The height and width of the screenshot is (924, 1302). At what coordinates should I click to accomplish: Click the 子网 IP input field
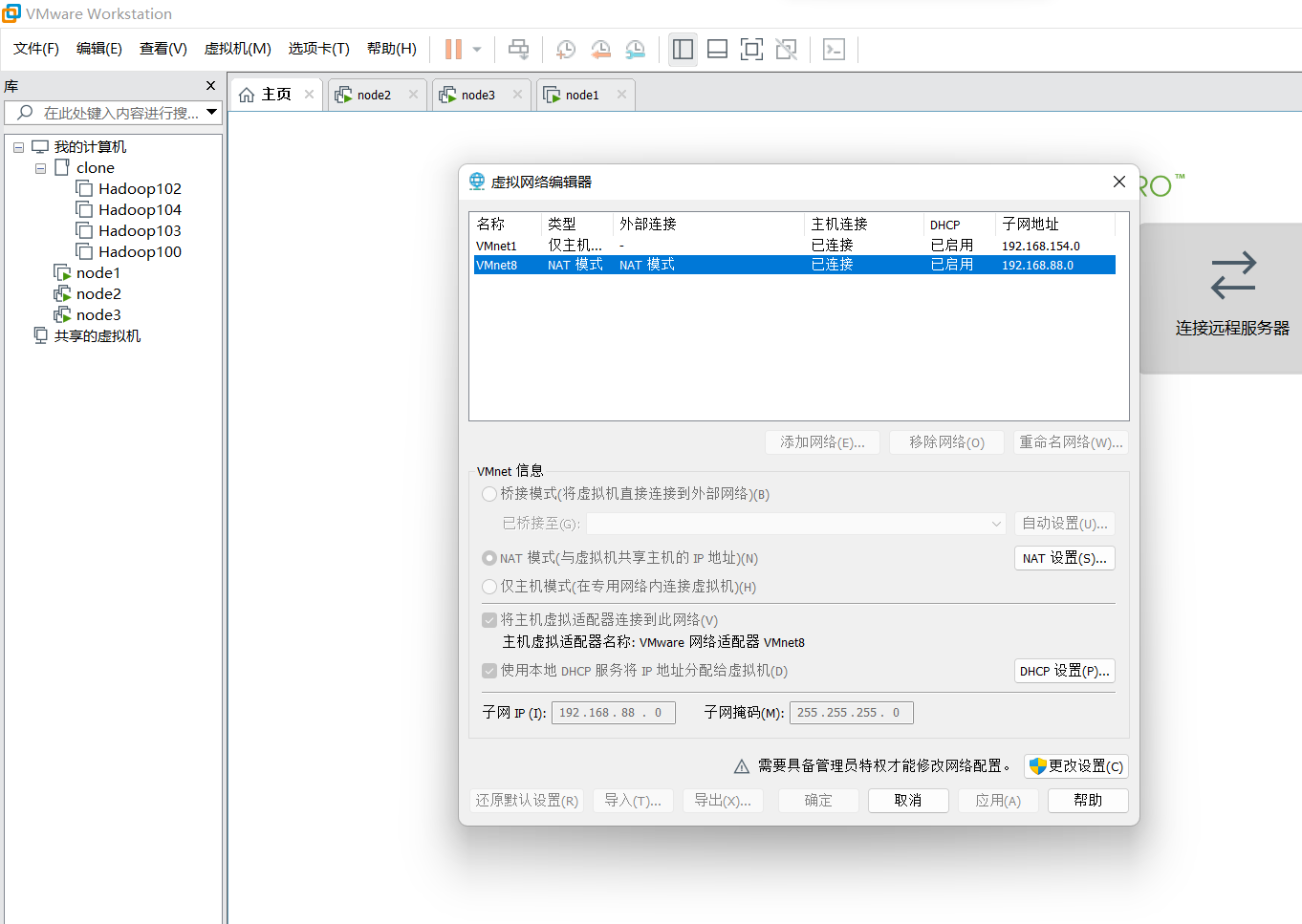614,713
